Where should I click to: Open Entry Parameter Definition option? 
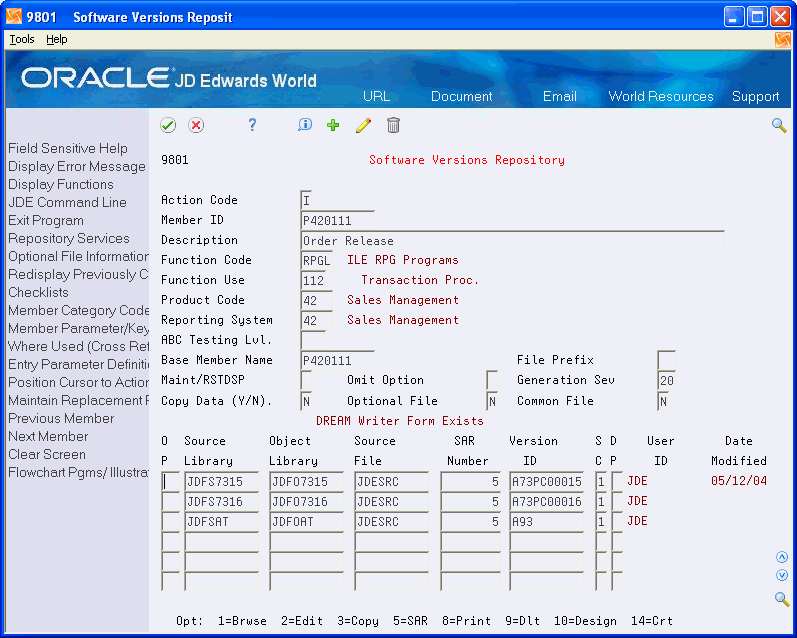coord(78,364)
